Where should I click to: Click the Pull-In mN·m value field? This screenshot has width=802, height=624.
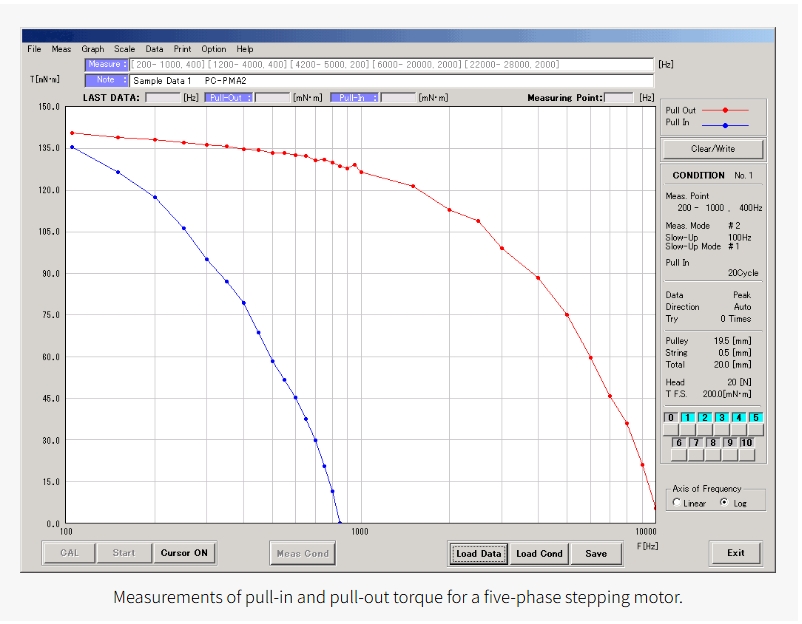[398, 98]
